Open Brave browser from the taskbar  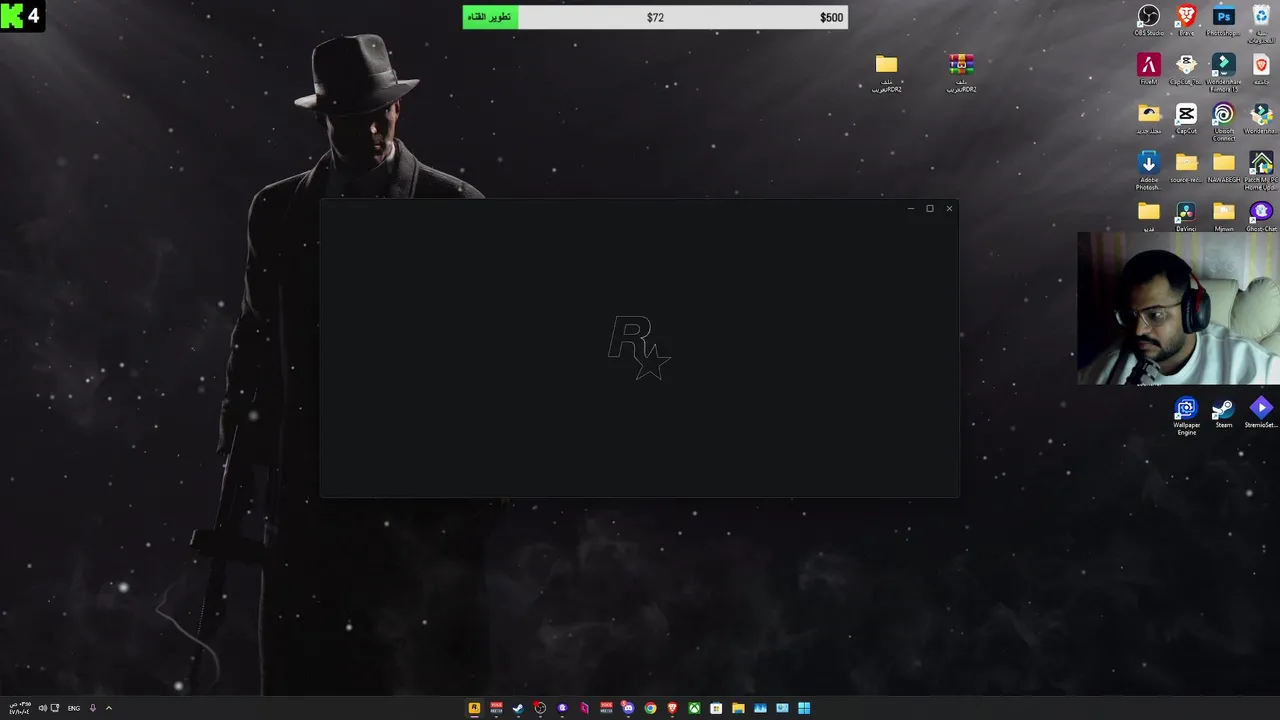672,708
